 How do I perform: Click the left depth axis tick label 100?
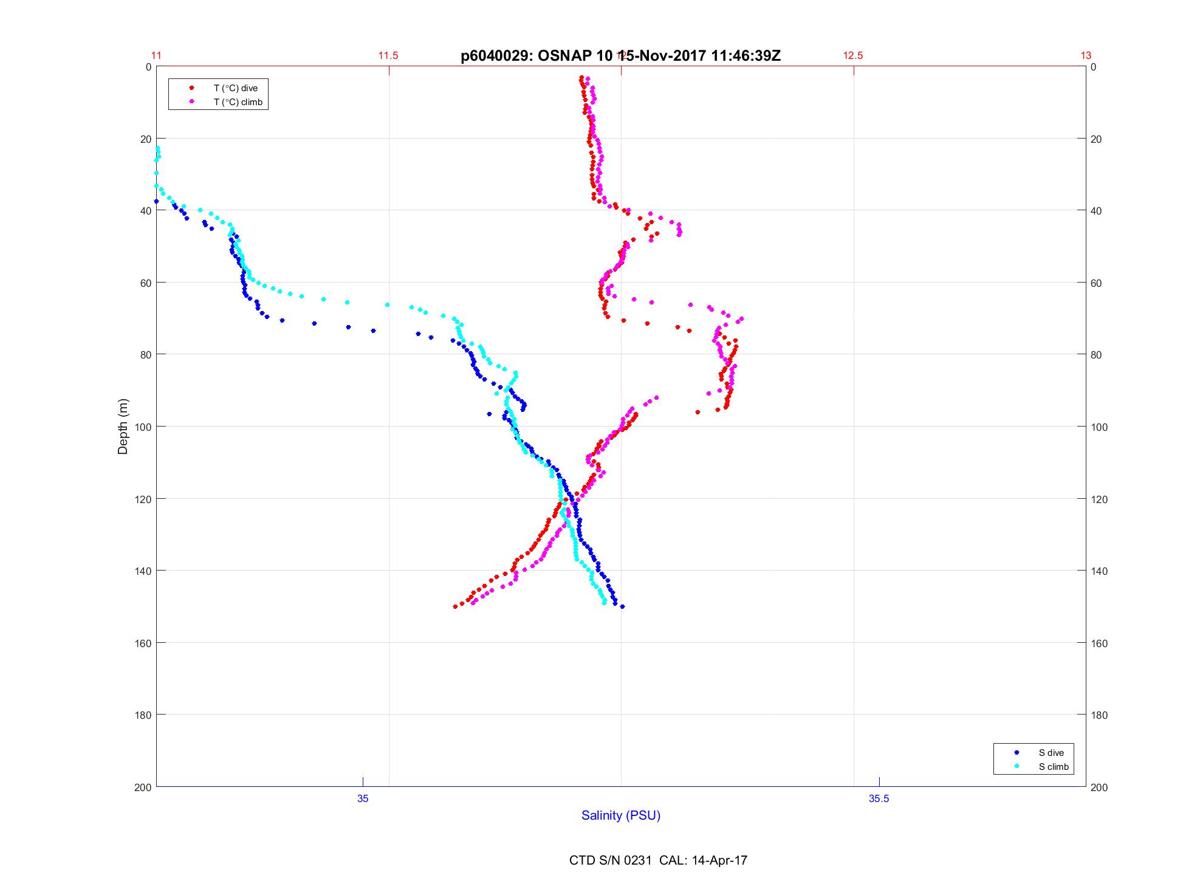tap(142, 427)
